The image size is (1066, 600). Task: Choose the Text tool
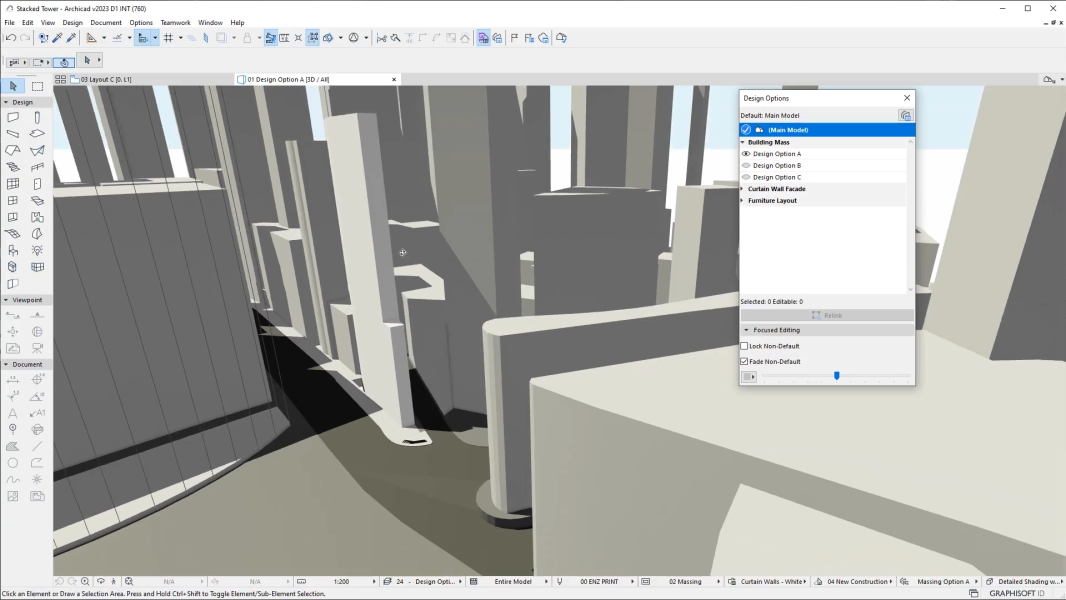click(x=13, y=412)
